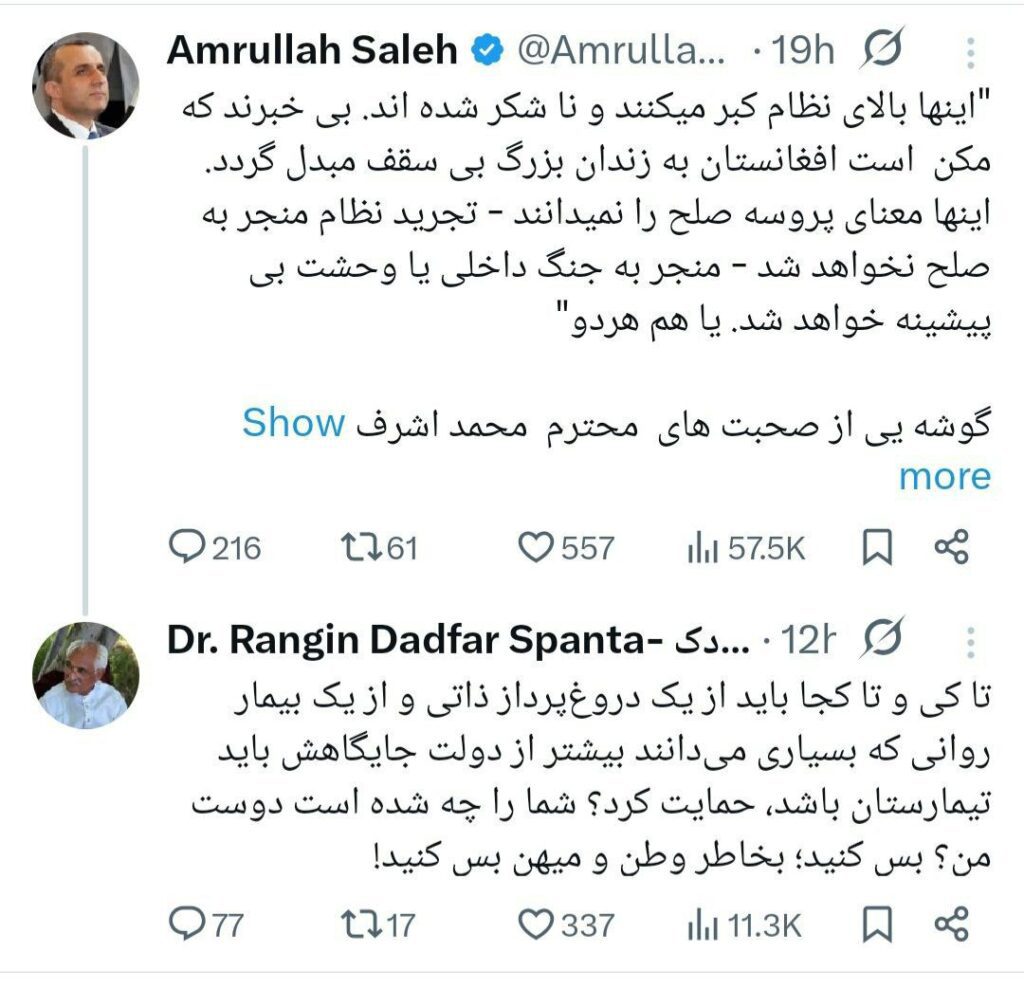Open more options menu on Saleh's tweet
This screenshot has width=1024, height=989.
click(968, 50)
